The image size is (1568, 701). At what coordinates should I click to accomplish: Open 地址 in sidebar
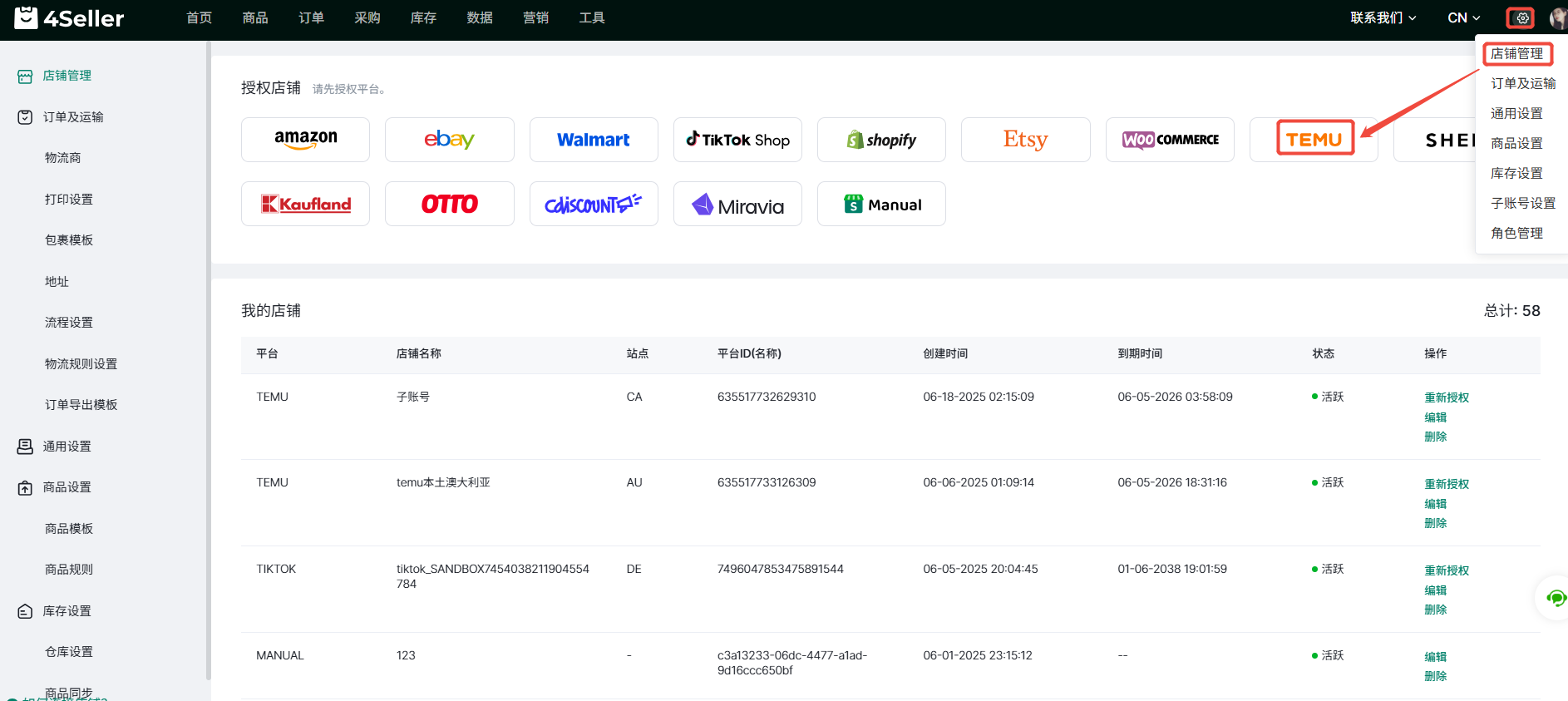[x=57, y=282]
